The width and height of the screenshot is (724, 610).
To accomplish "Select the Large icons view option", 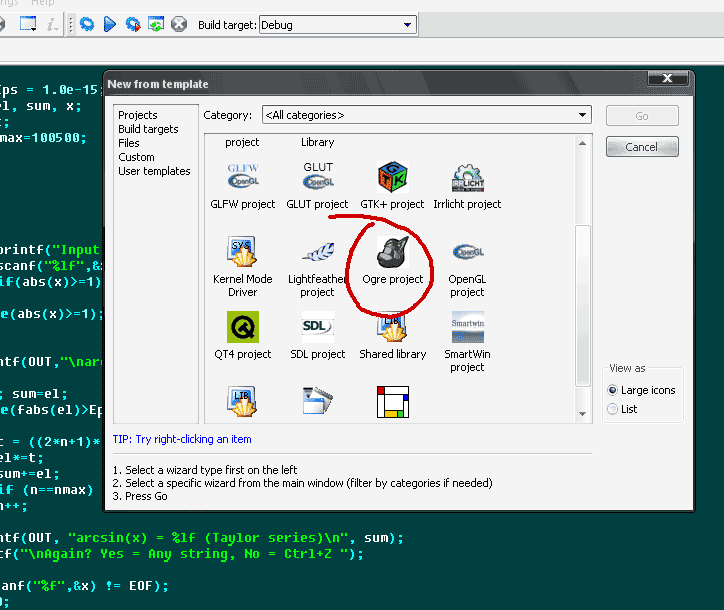I will [x=613, y=390].
